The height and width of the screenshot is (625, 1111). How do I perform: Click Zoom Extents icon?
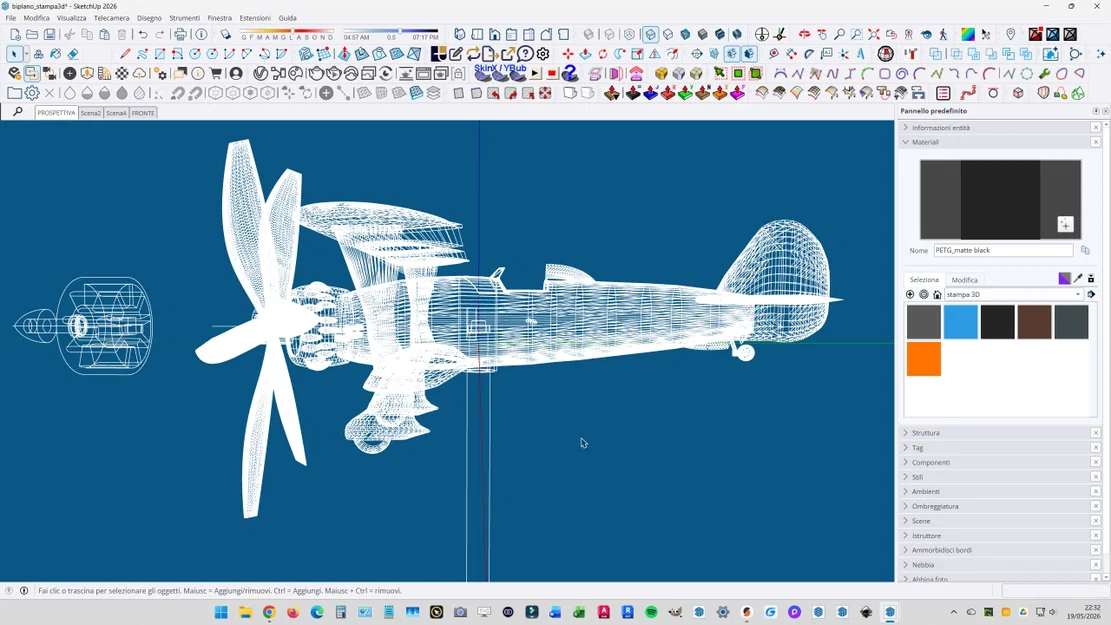coord(874,34)
